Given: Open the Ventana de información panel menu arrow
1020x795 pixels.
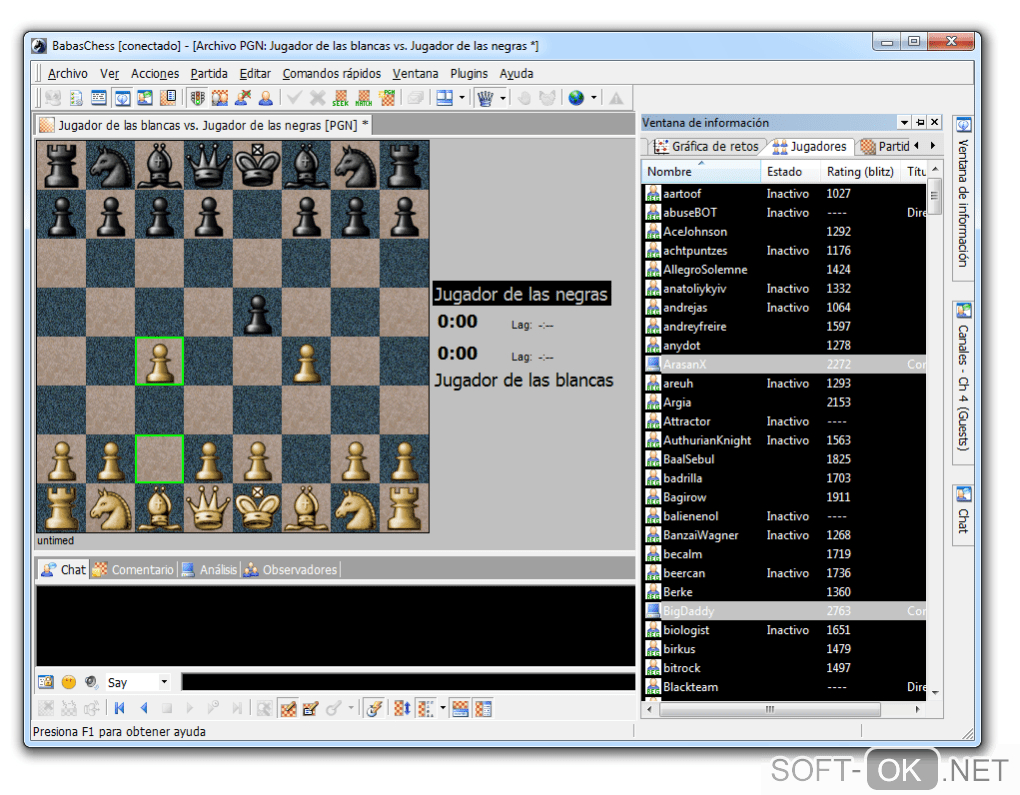Looking at the screenshot, I should (904, 122).
